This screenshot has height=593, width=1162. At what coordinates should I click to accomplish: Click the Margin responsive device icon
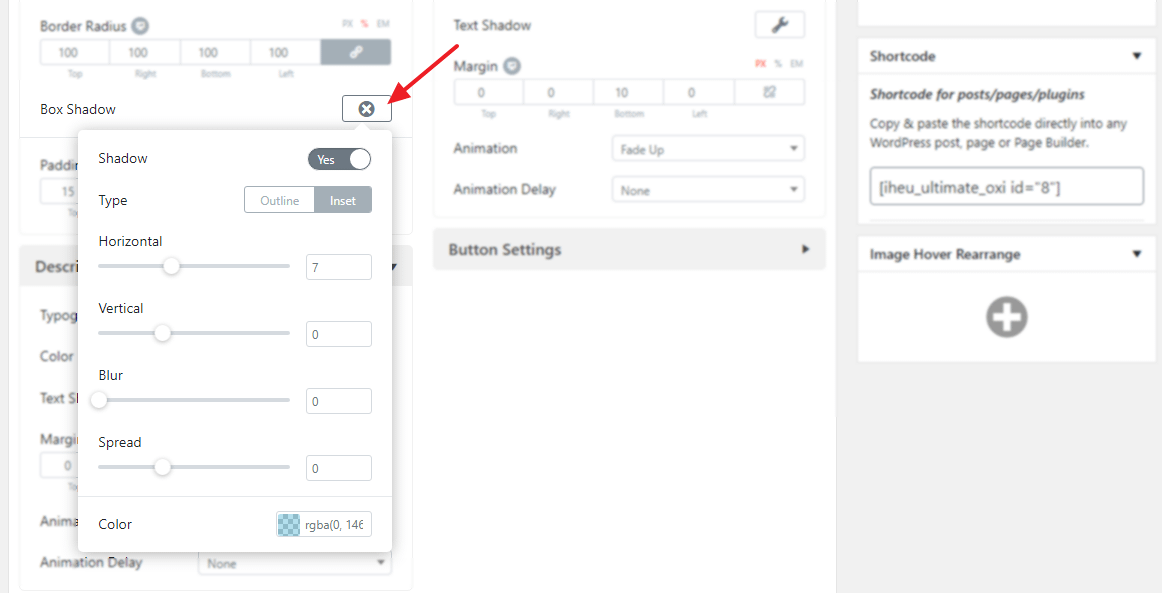(512, 66)
